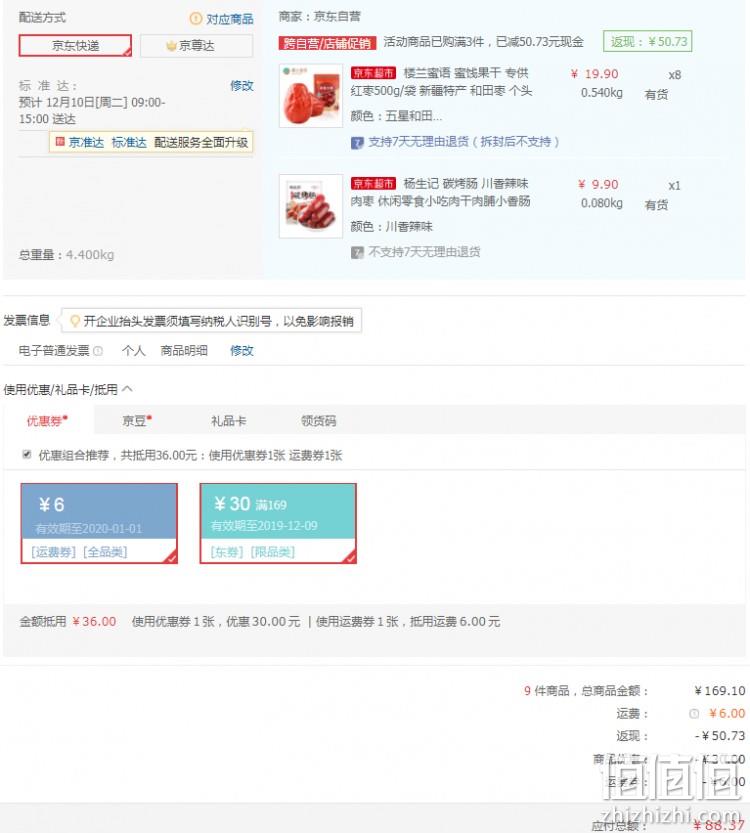Image resolution: width=750 pixels, height=833 pixels.
Task: Switch to the 优惠券 tab
Action: [47, 421]
